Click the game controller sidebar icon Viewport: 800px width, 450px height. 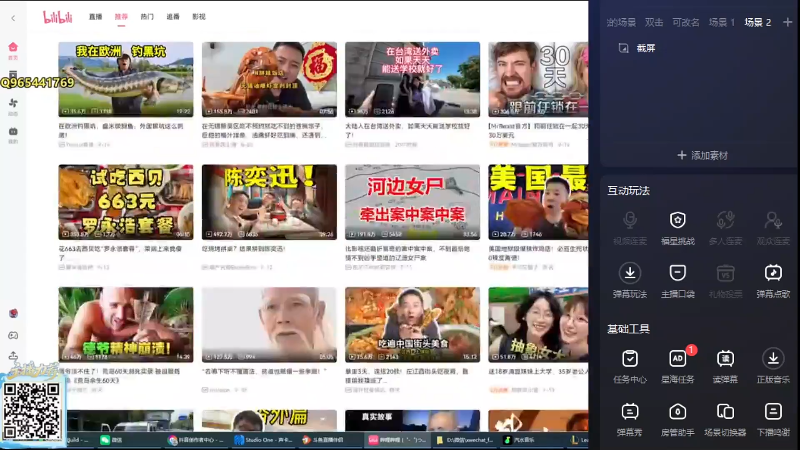tap(13, 335)
